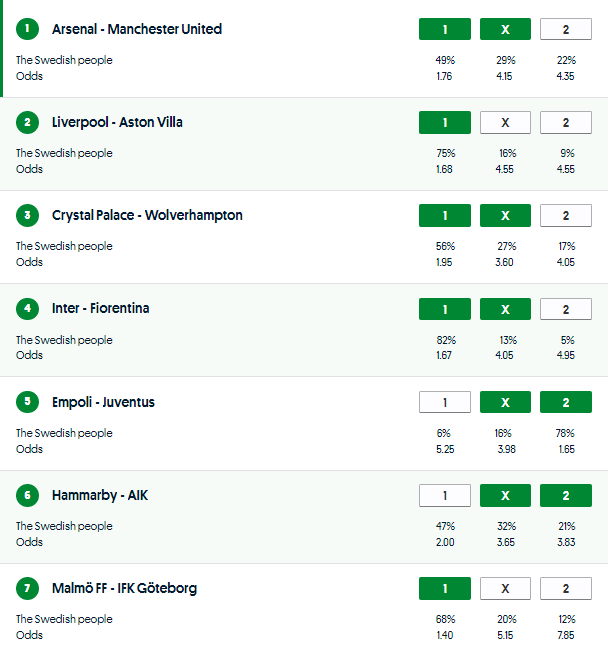The height and width of the screenshot is (655, 608).
Task: Enable the 2 pick for Crystal Palace - Wolverhampton
Action: pos(565,215)
